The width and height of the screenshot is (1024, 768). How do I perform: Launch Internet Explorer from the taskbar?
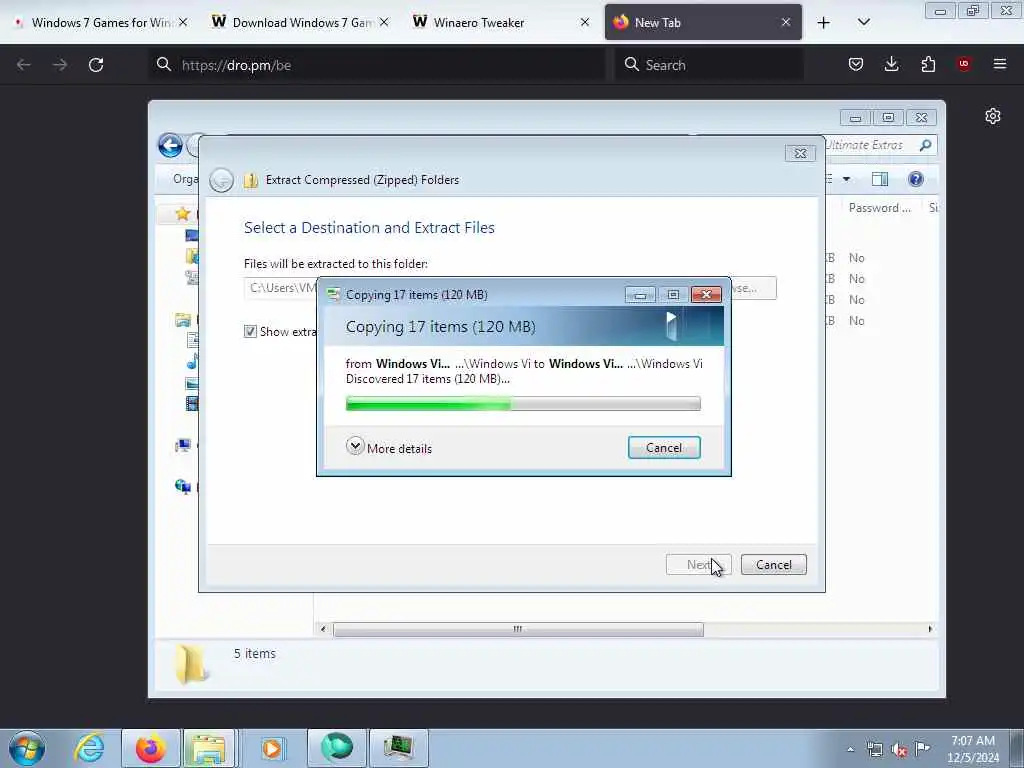point(89,748)
